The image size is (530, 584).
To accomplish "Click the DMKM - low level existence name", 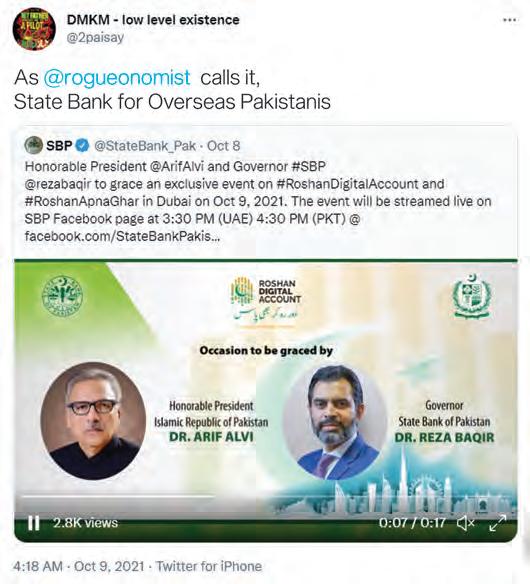I will [x=153, y=20].
